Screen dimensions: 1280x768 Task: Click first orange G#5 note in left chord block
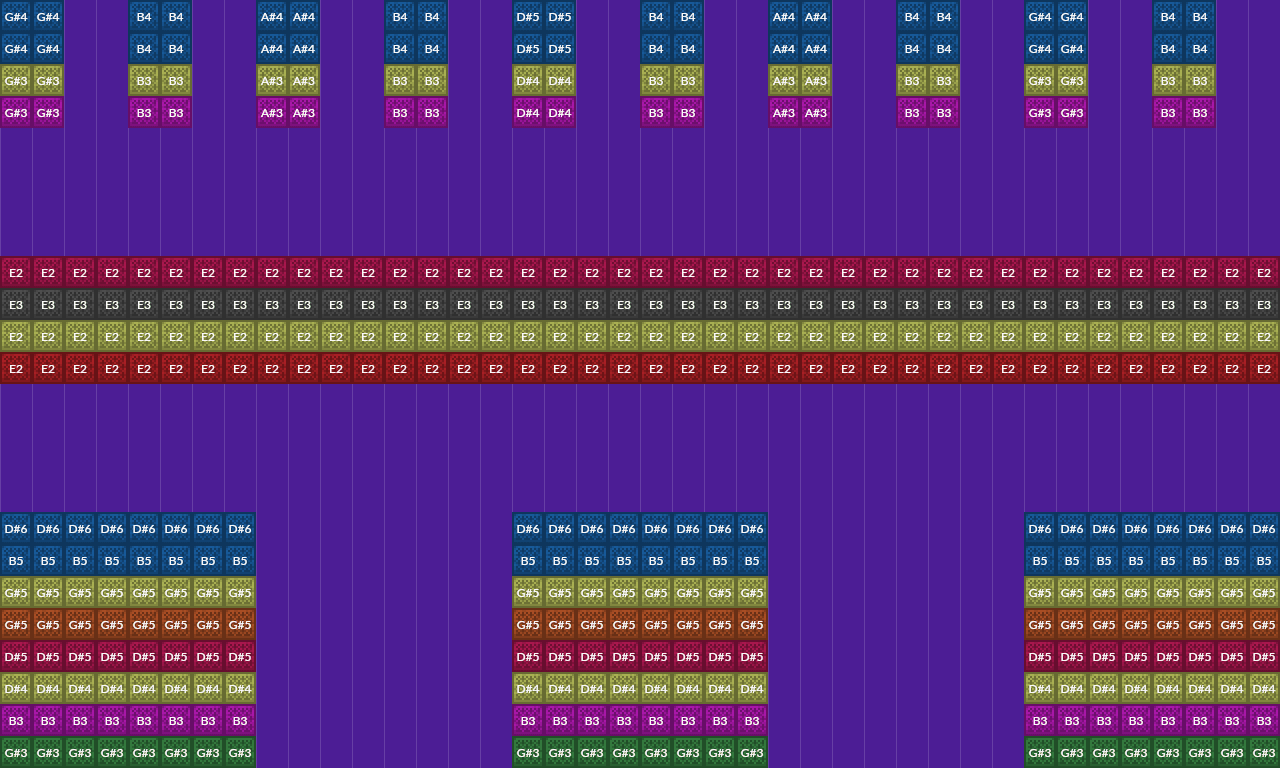16,625
